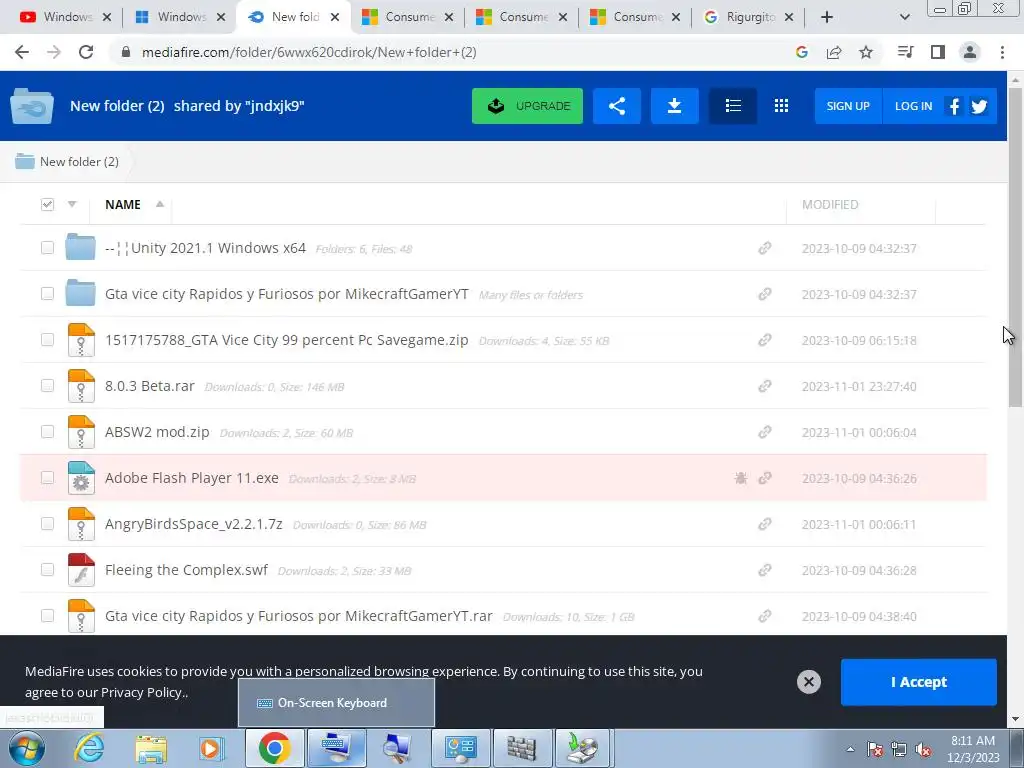Click the Adobe Flash Player 11.exe file icon
This screenshot has width=1024, height=768.
[81, 477]
